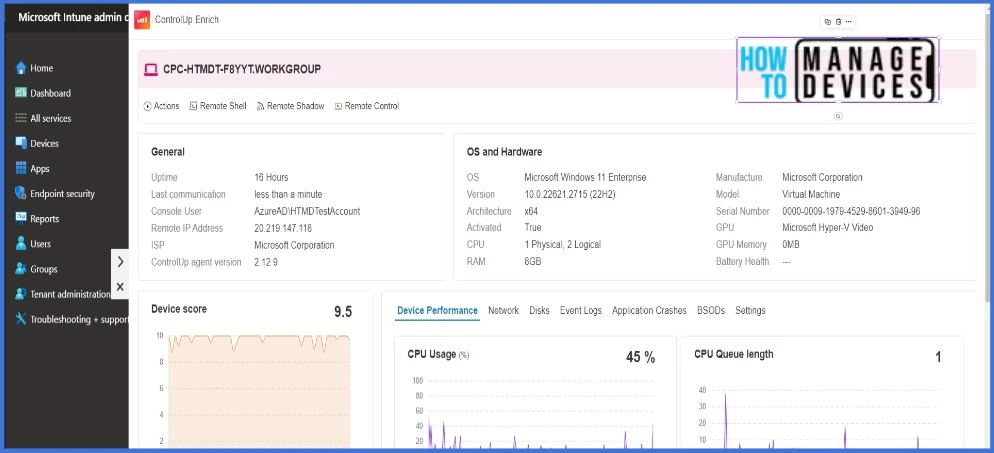
Task: Start Remote Control session
Action: tap(367, 106)
